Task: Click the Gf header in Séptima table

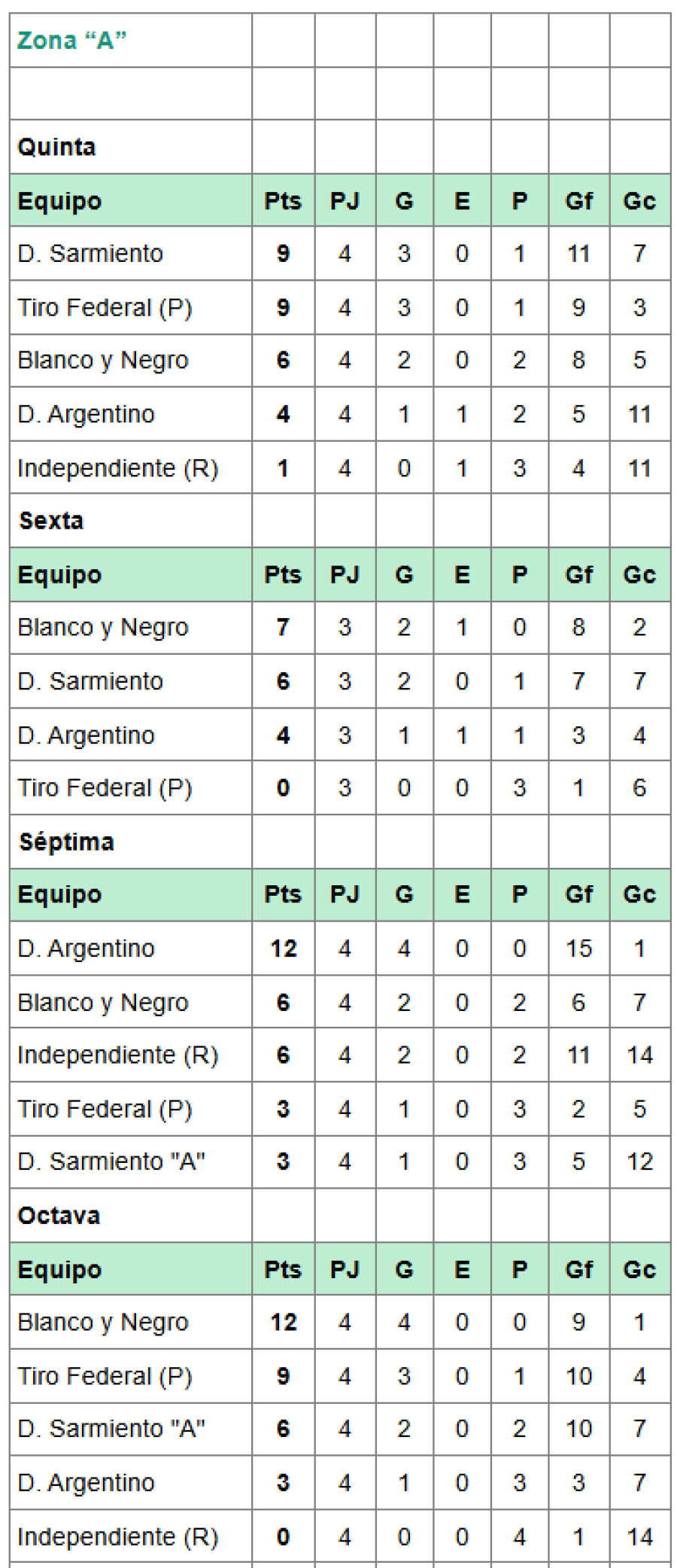Action: (578, 894)
